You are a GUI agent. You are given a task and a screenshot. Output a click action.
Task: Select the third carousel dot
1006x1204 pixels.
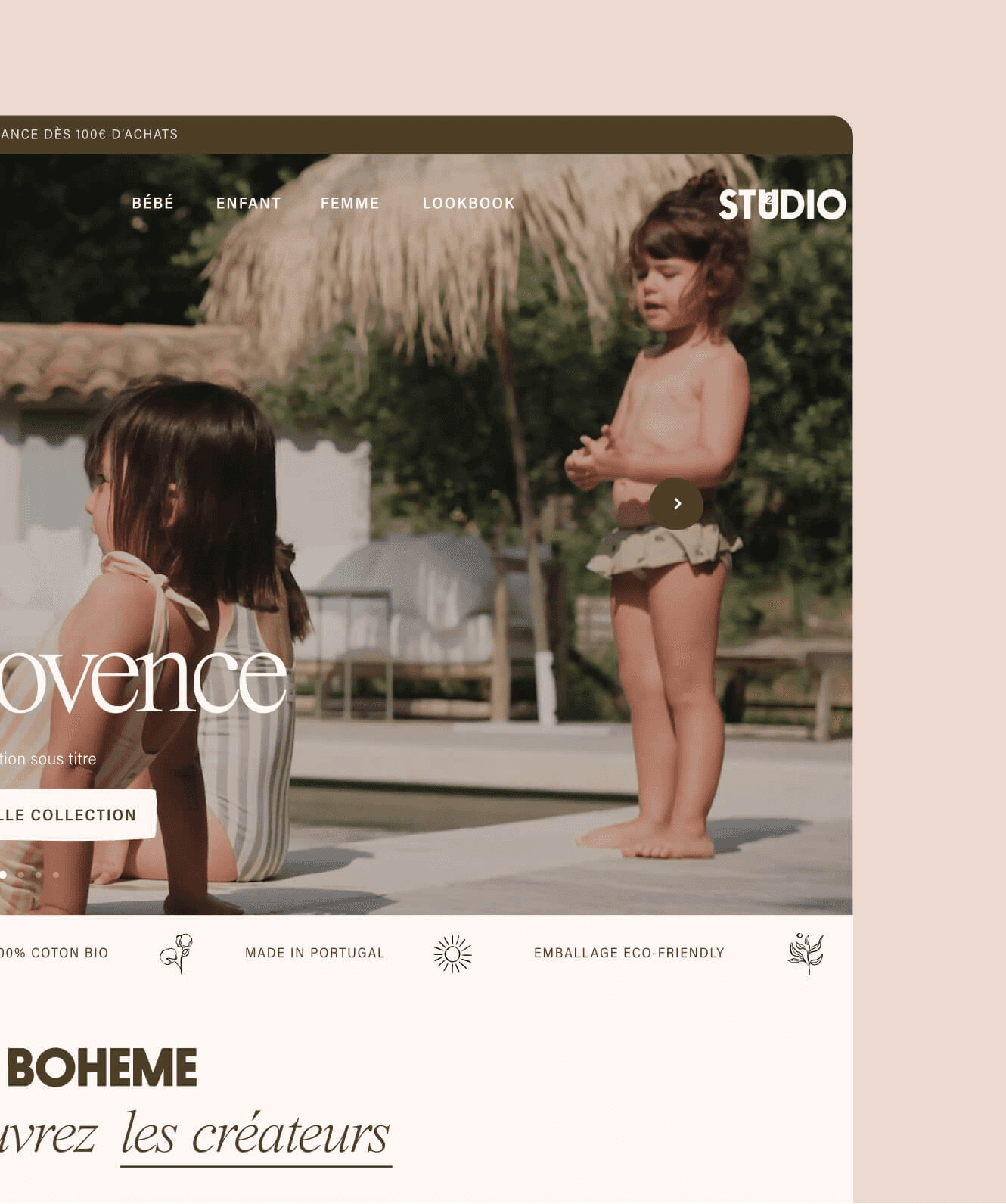point(38,875)
